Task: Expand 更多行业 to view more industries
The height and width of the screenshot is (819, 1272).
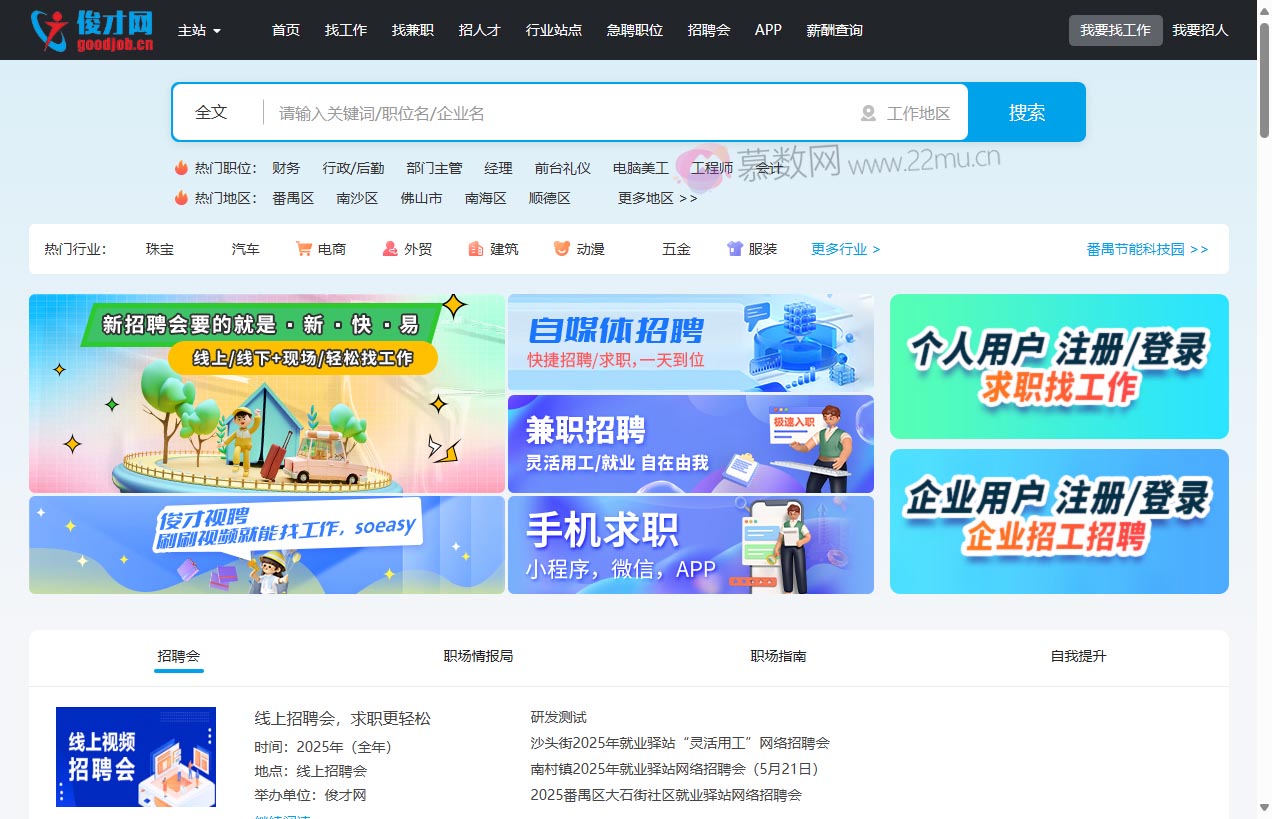Action: pos(845,249)
